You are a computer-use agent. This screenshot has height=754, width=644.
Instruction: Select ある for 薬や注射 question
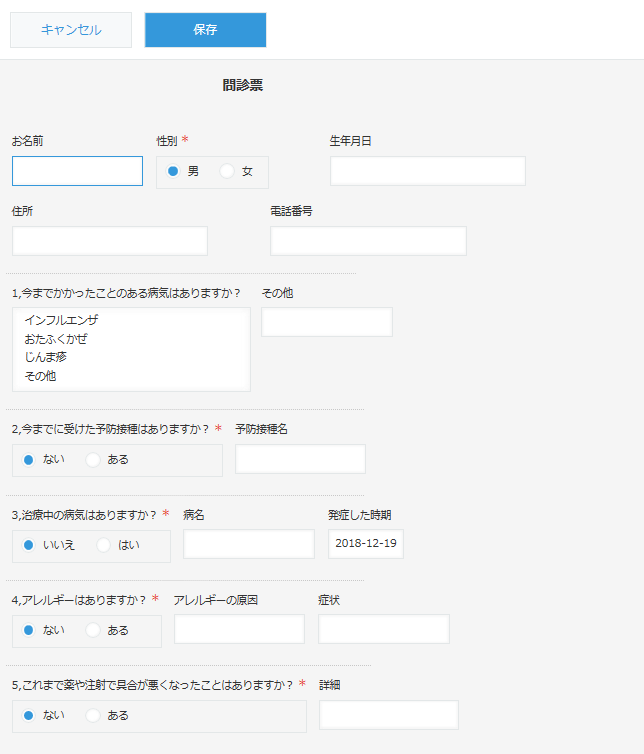coord(92,716)
